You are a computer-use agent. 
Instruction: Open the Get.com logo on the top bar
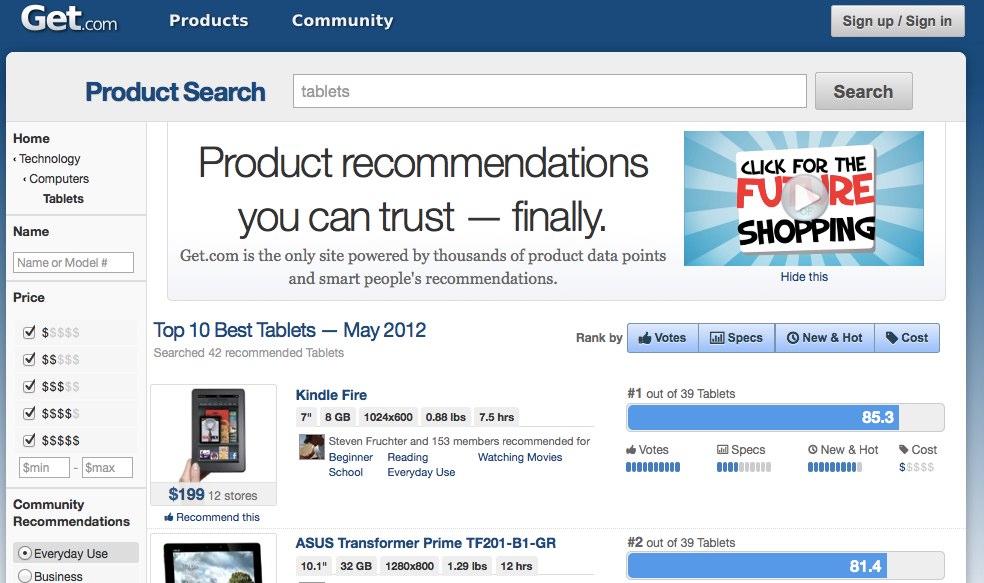coord(68,19)
